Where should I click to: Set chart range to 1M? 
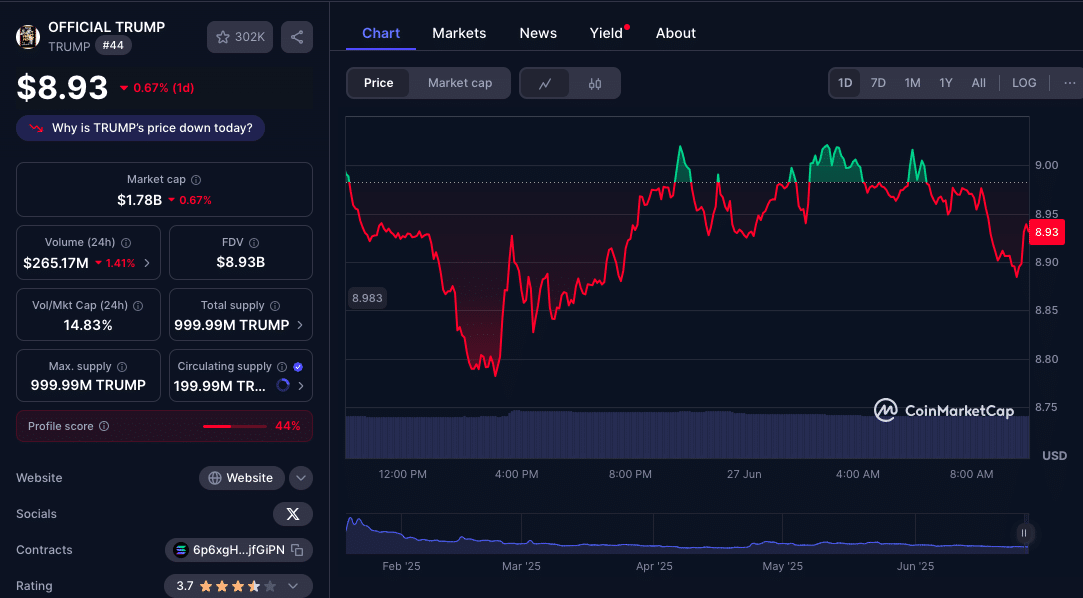[x=912, y=83]
